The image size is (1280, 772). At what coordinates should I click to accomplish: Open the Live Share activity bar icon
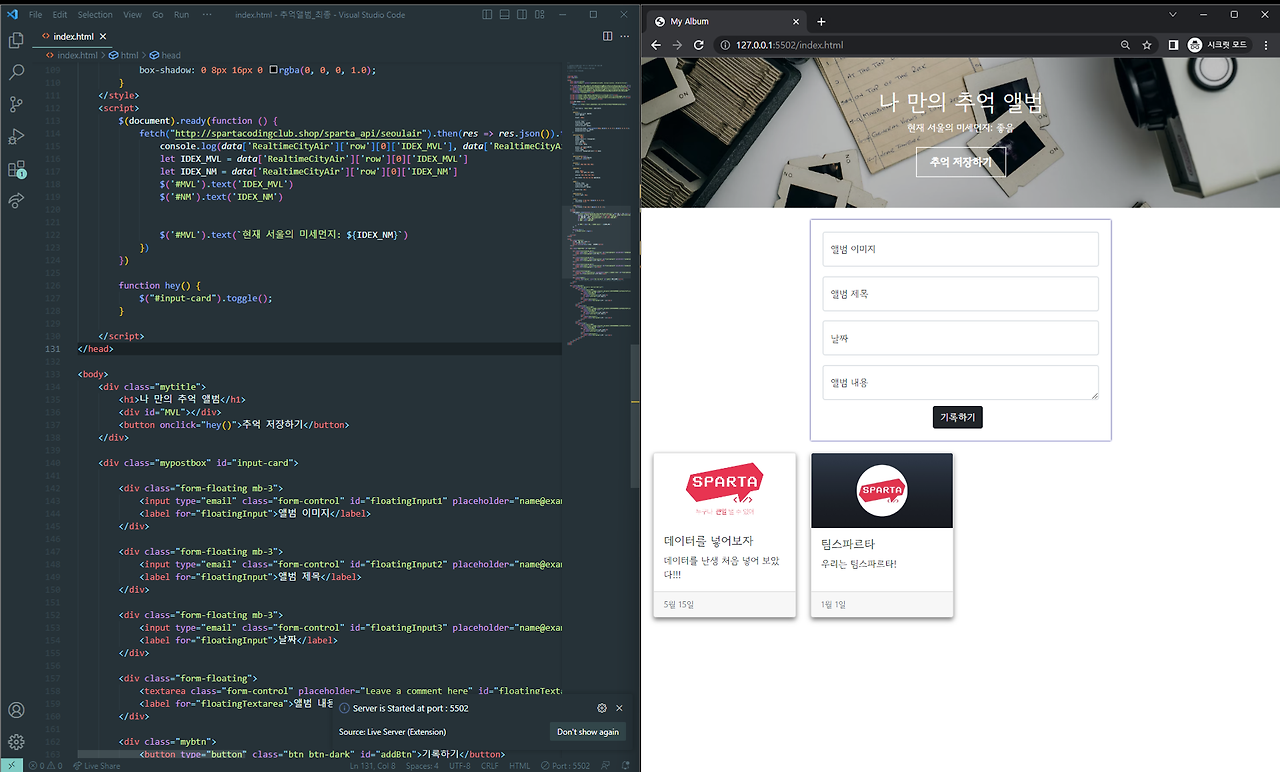tap(16, 201)
